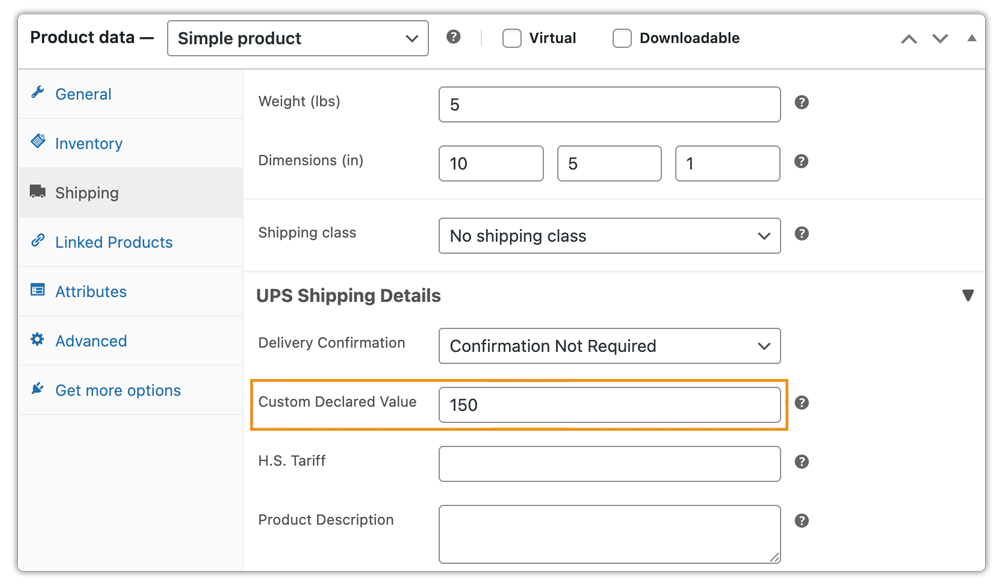Open the Shipping class dropdown

(609, 235)
